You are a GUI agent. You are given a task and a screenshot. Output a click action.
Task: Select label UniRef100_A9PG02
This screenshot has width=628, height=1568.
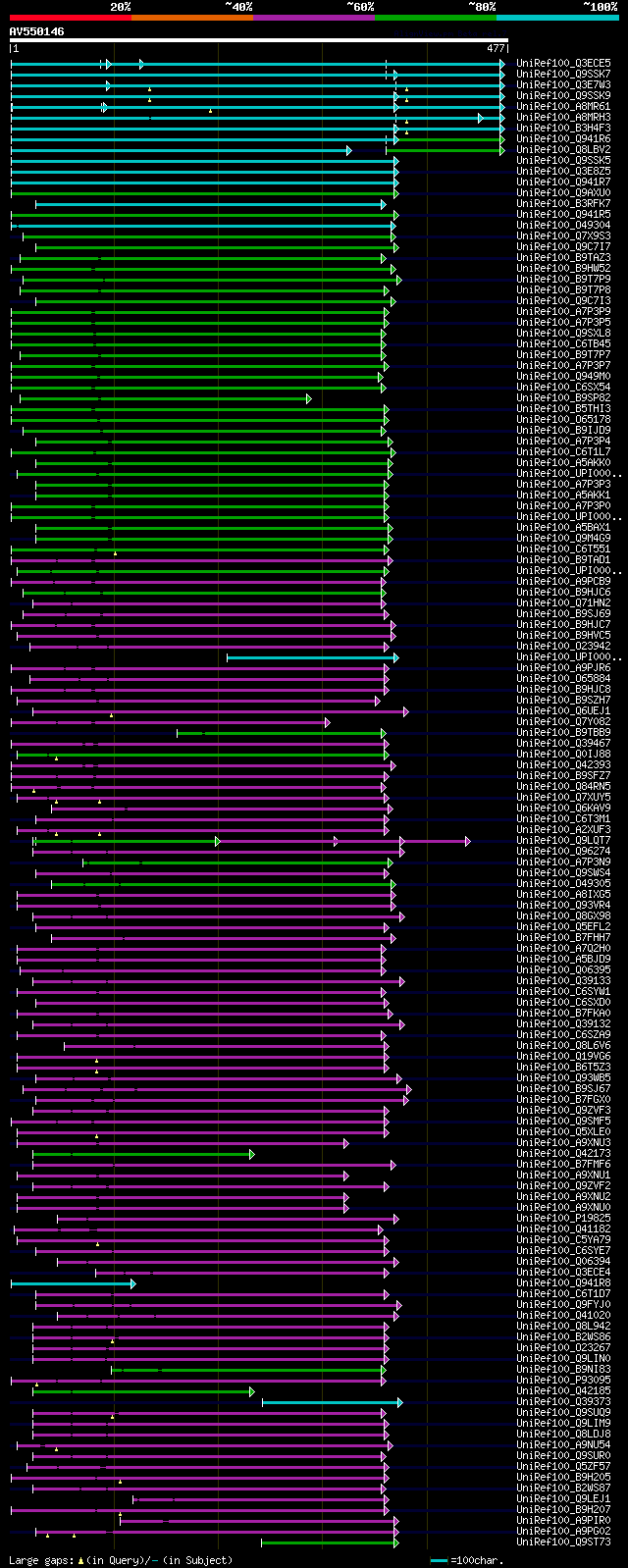click(563, 1531)
